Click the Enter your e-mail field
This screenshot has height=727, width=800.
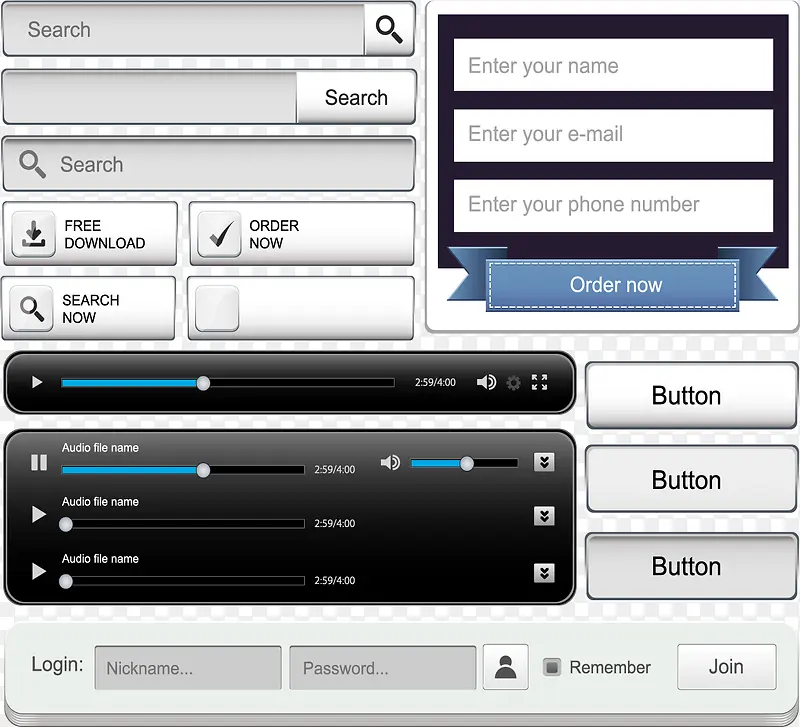(613, 135)
